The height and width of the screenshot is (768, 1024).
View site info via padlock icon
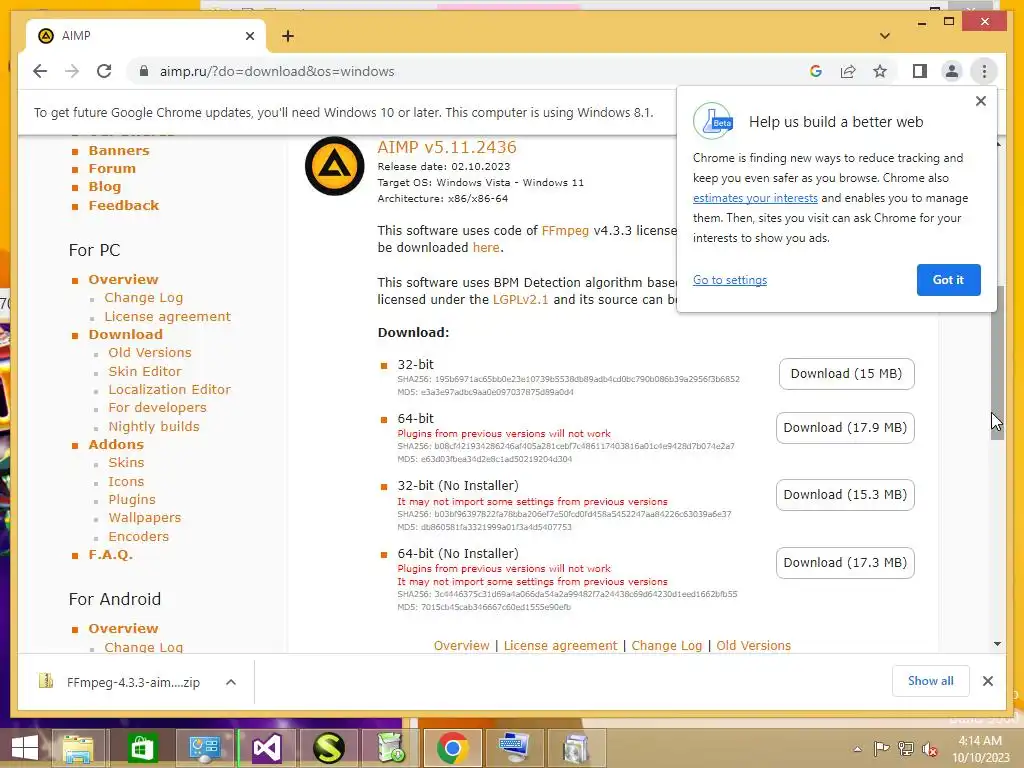[x=144, y=71]
